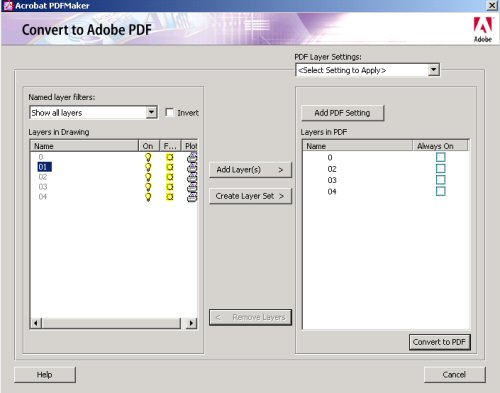Viewport: 500px width, 393px height.
Task: Open the PDF Layer Settings dropdown
Action: coord(433,70)
